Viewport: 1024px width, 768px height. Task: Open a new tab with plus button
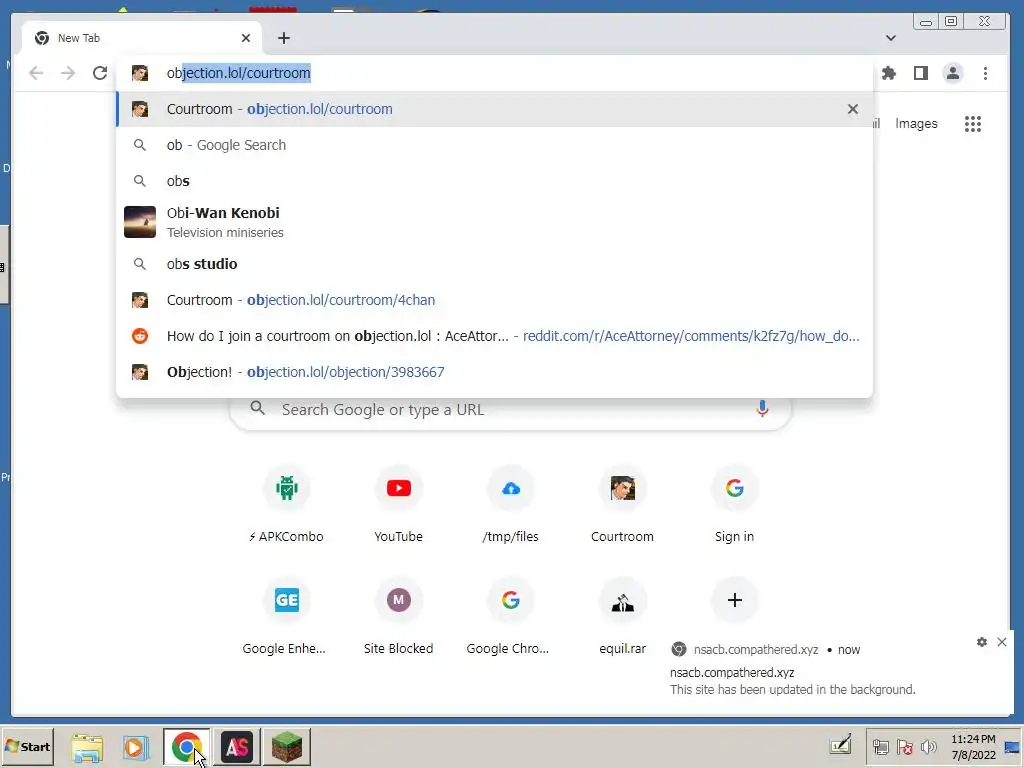coord(283,38)
